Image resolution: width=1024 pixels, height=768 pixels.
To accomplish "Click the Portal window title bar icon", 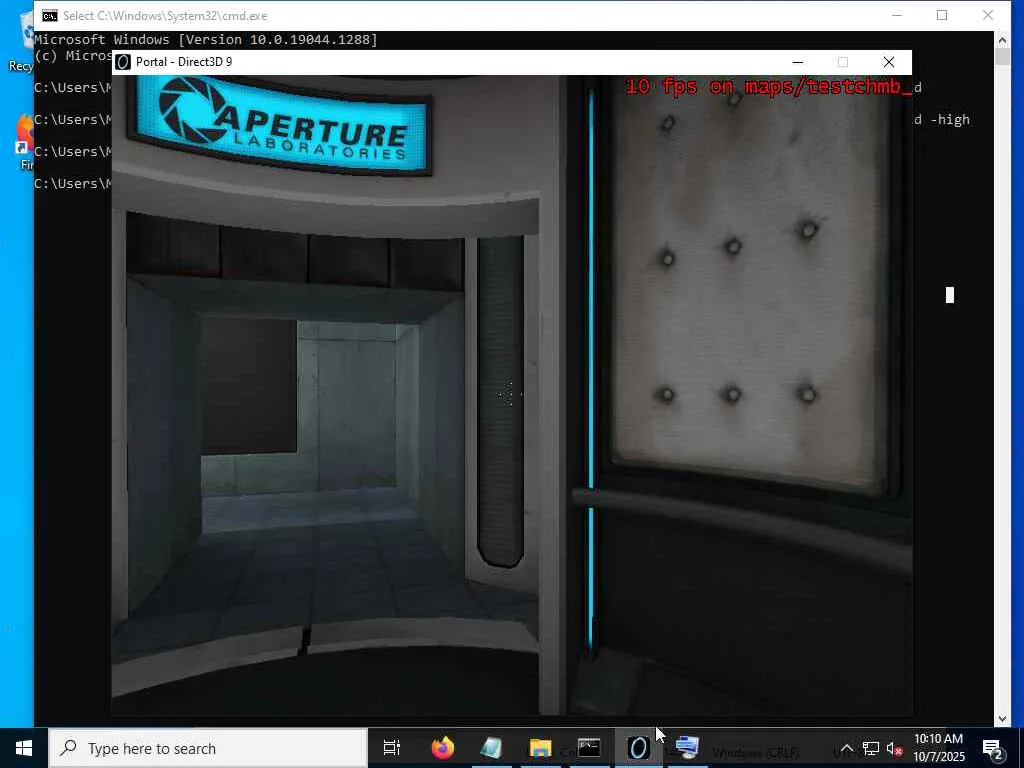I will click(123, 62).
